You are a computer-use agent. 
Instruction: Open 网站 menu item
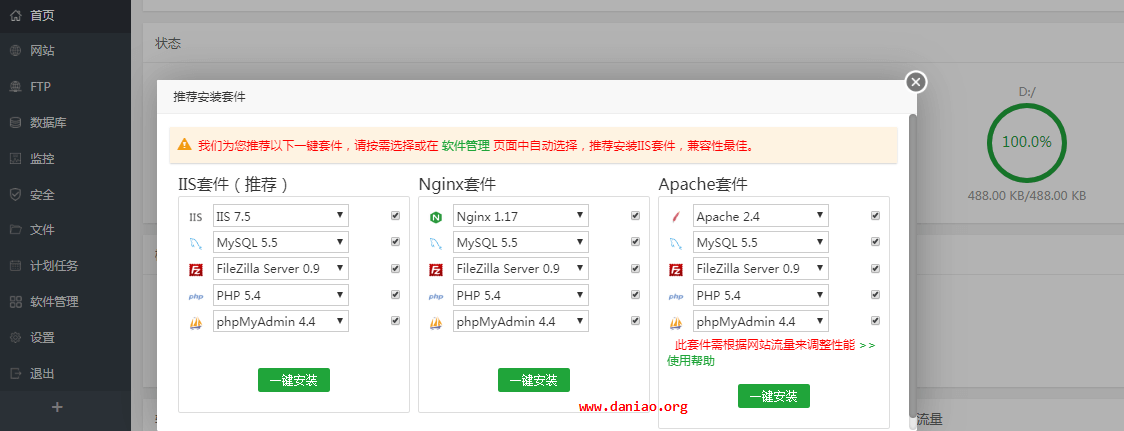[65, 51]
